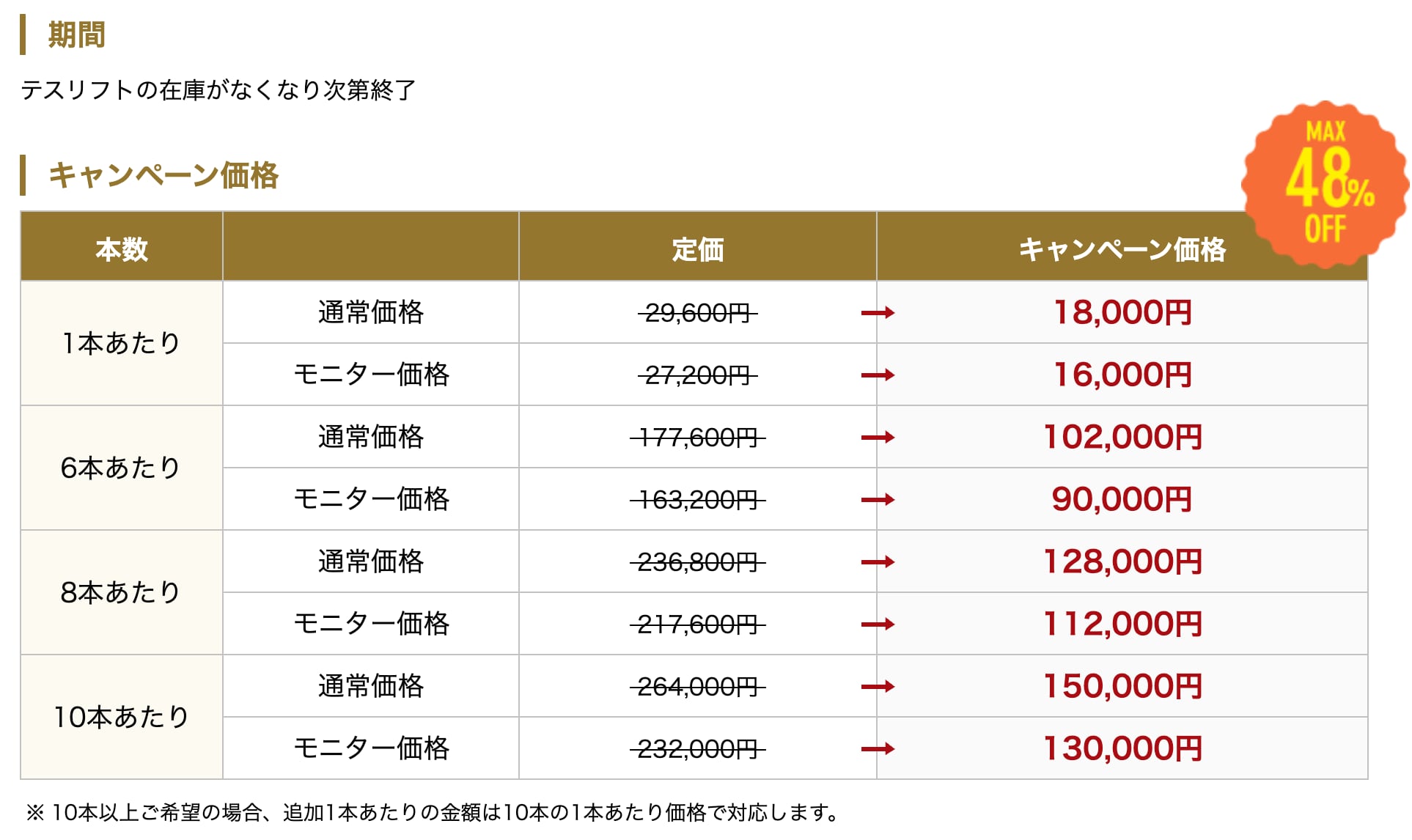The width and height of the screenshot is (1412, 840).
Task: Click the arrow beside 264,000円 price
Action: pyautogui.click(x=878, y=687)
